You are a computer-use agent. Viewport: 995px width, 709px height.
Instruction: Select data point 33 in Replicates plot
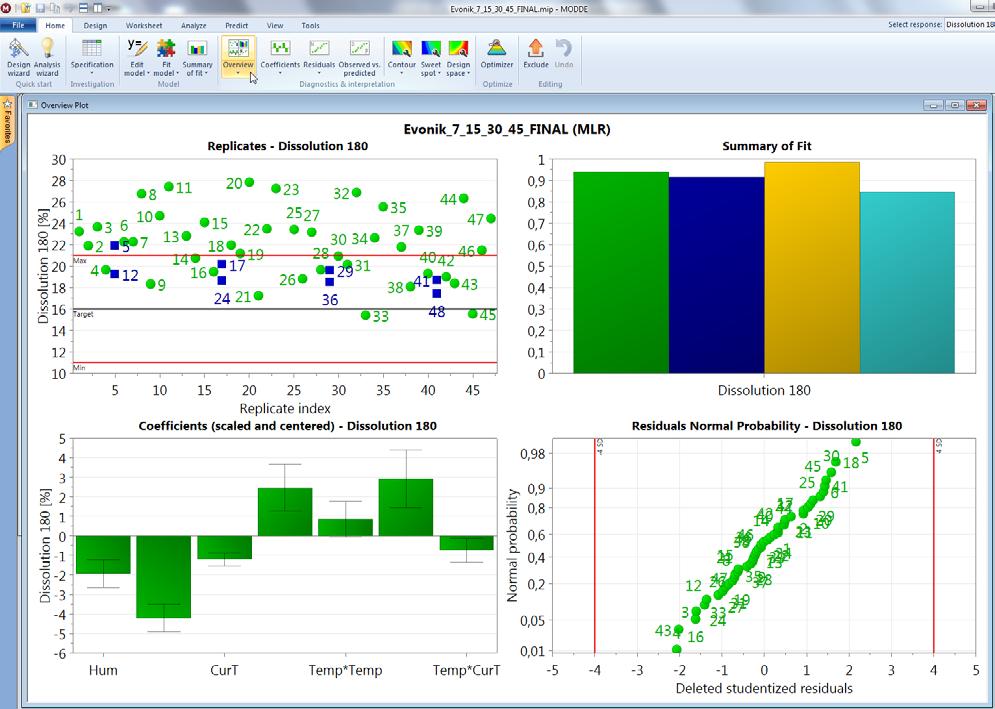[365, 315]
